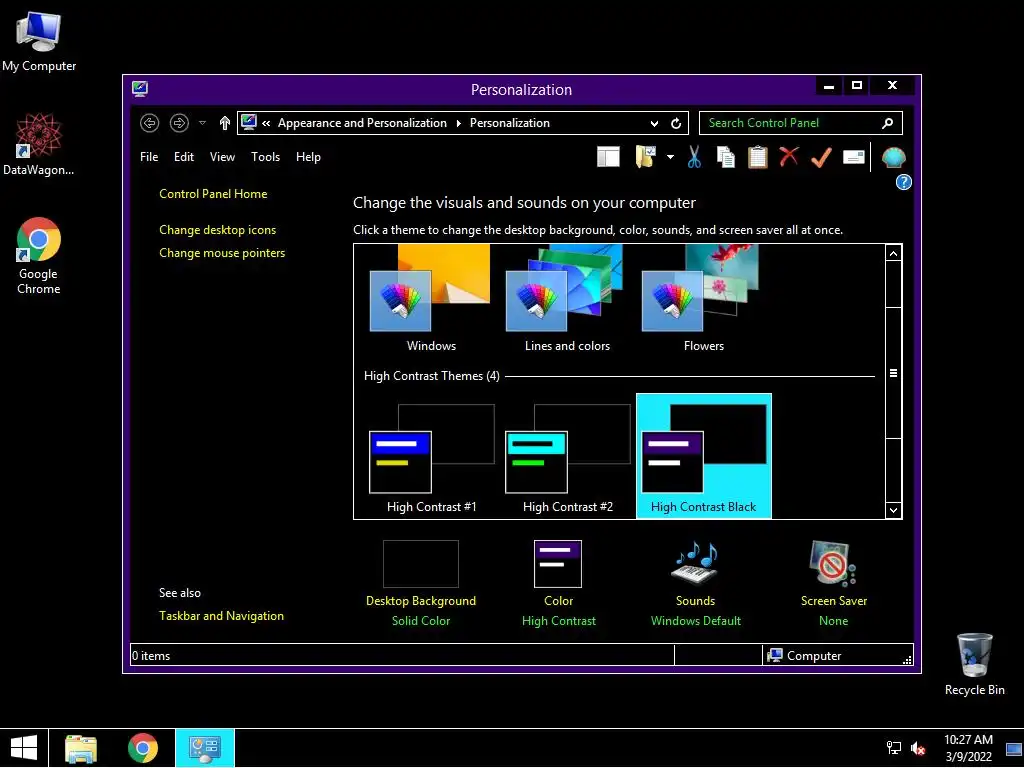Open the File menu
Image resolution: width=1024 pixels, height=768 pixels.
point(149,157)
